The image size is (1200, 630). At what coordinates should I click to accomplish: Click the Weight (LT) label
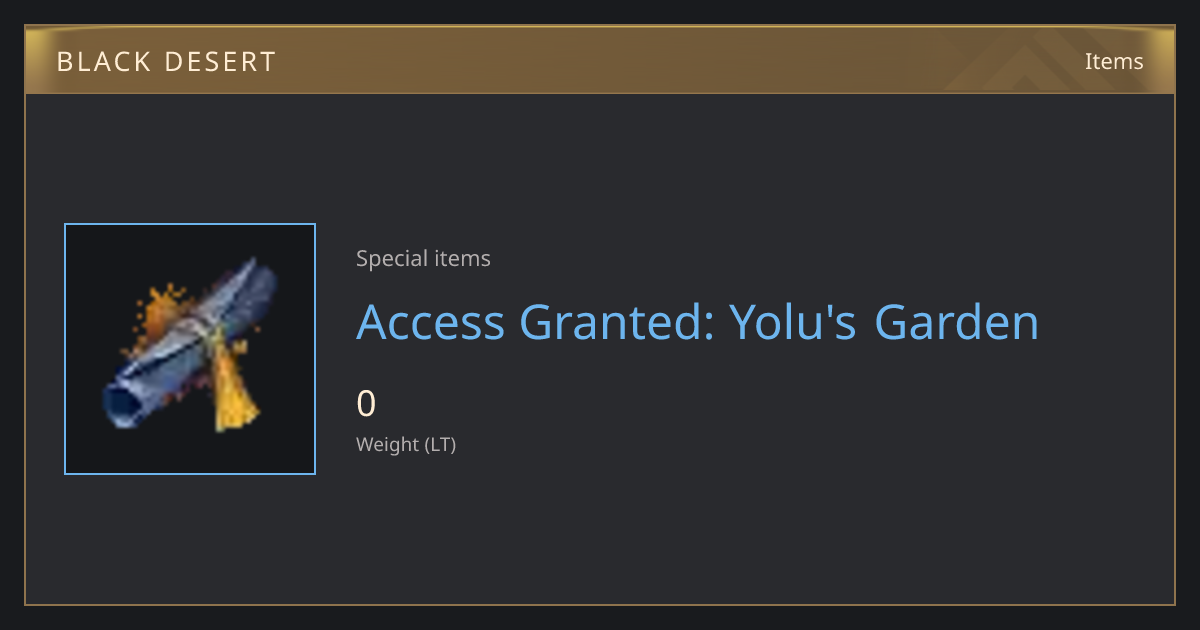[406, 445]
